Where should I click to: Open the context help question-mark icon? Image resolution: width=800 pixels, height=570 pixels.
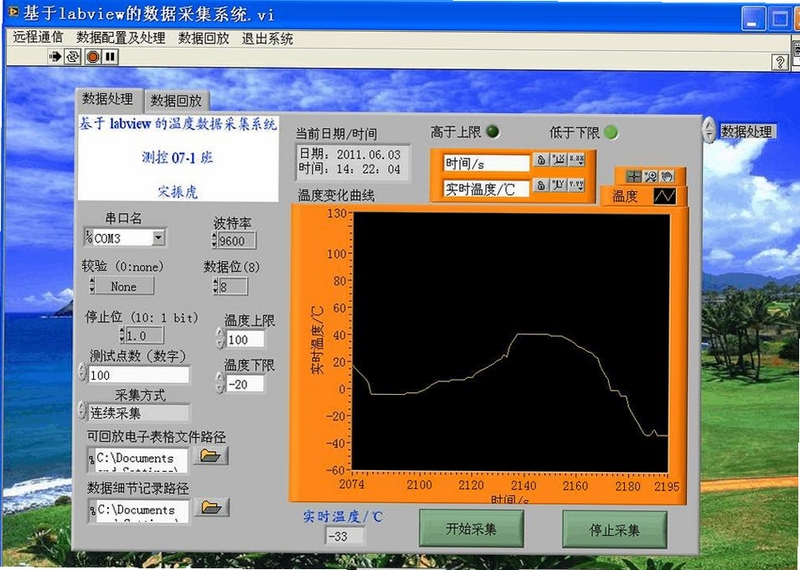(x=780, y=62)
